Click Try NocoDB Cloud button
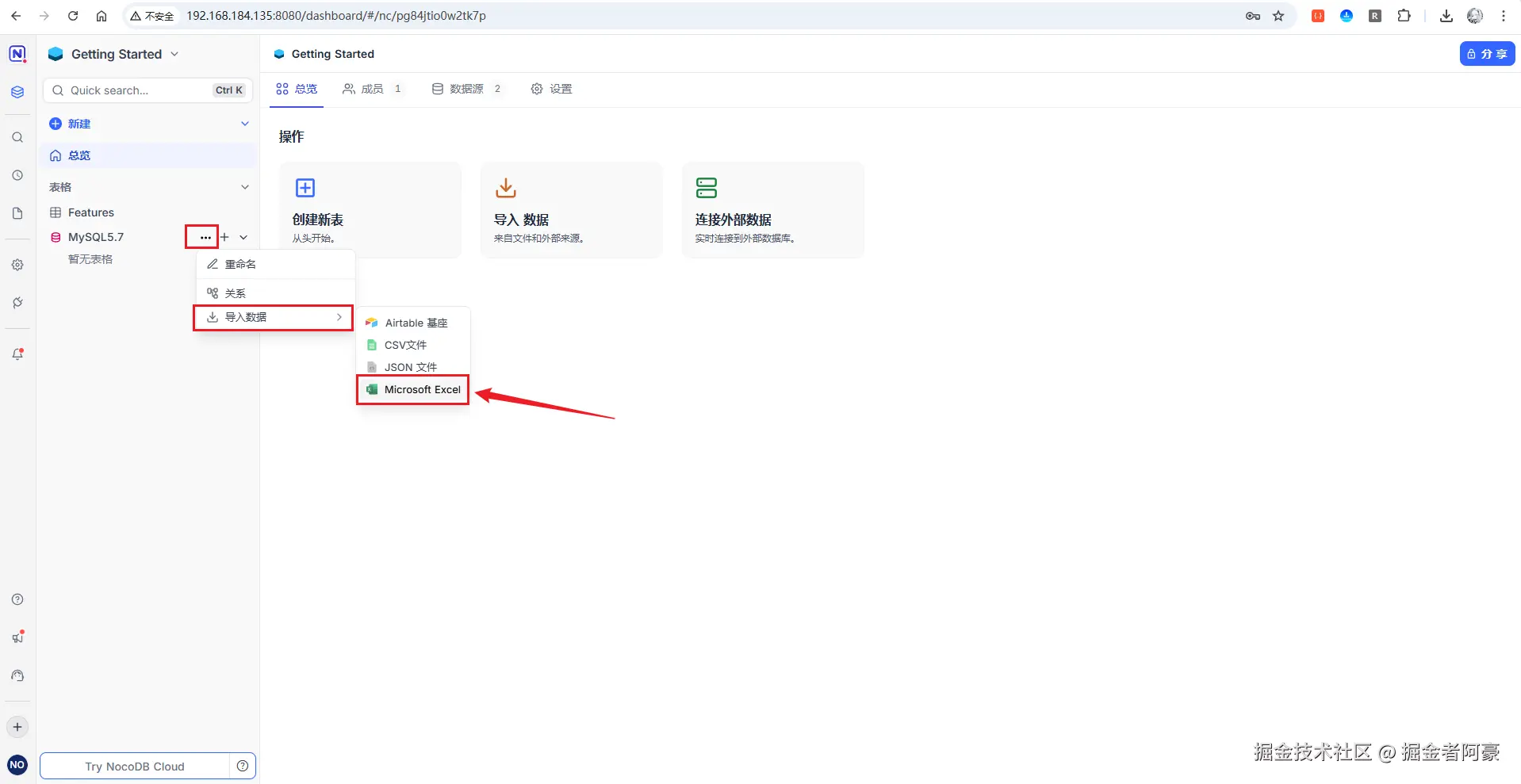The image size is (1521, 784). [135, 766]
